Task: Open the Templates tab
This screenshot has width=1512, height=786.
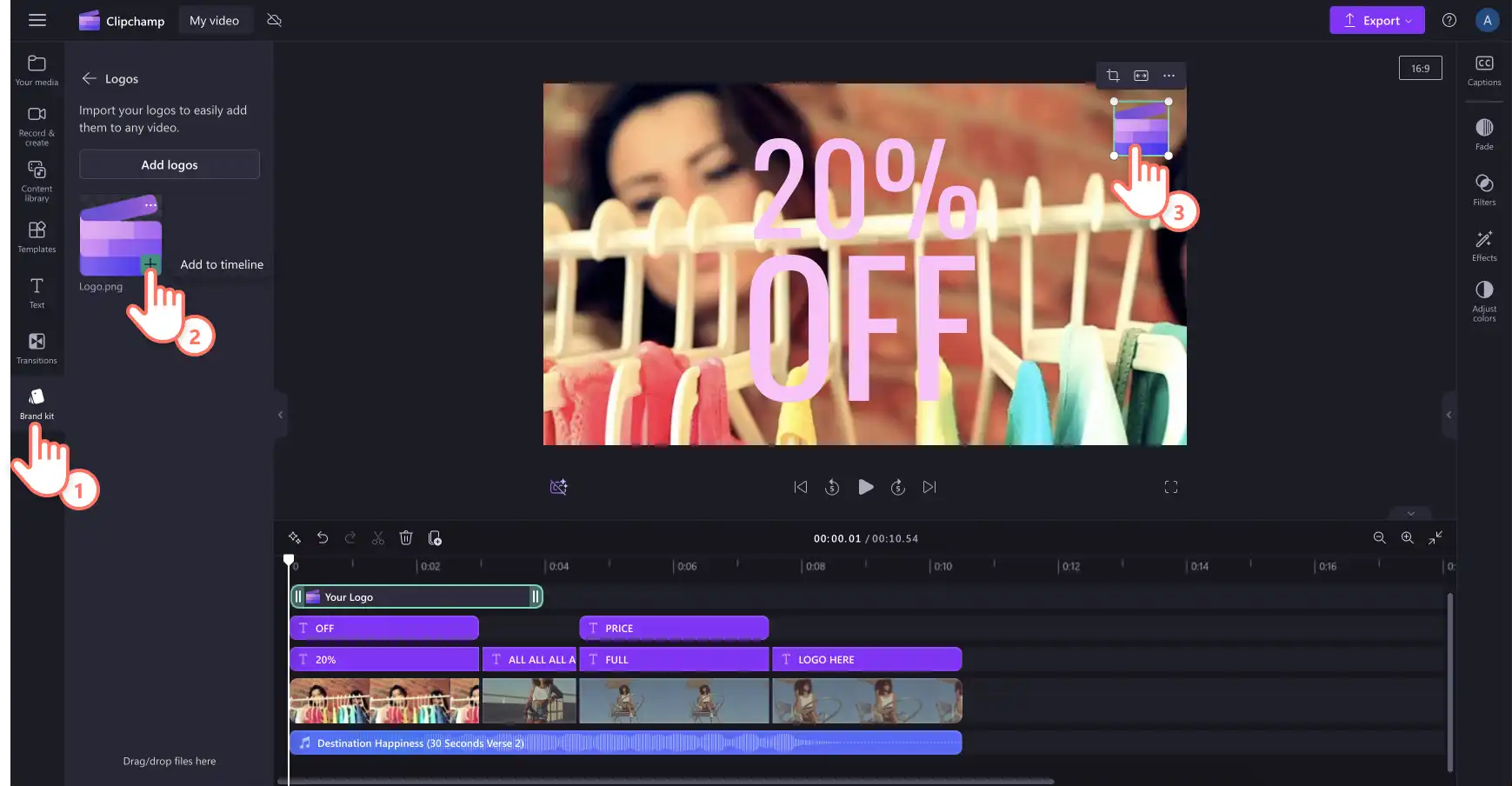Action: pyautogui.click(x=37, y=236)
